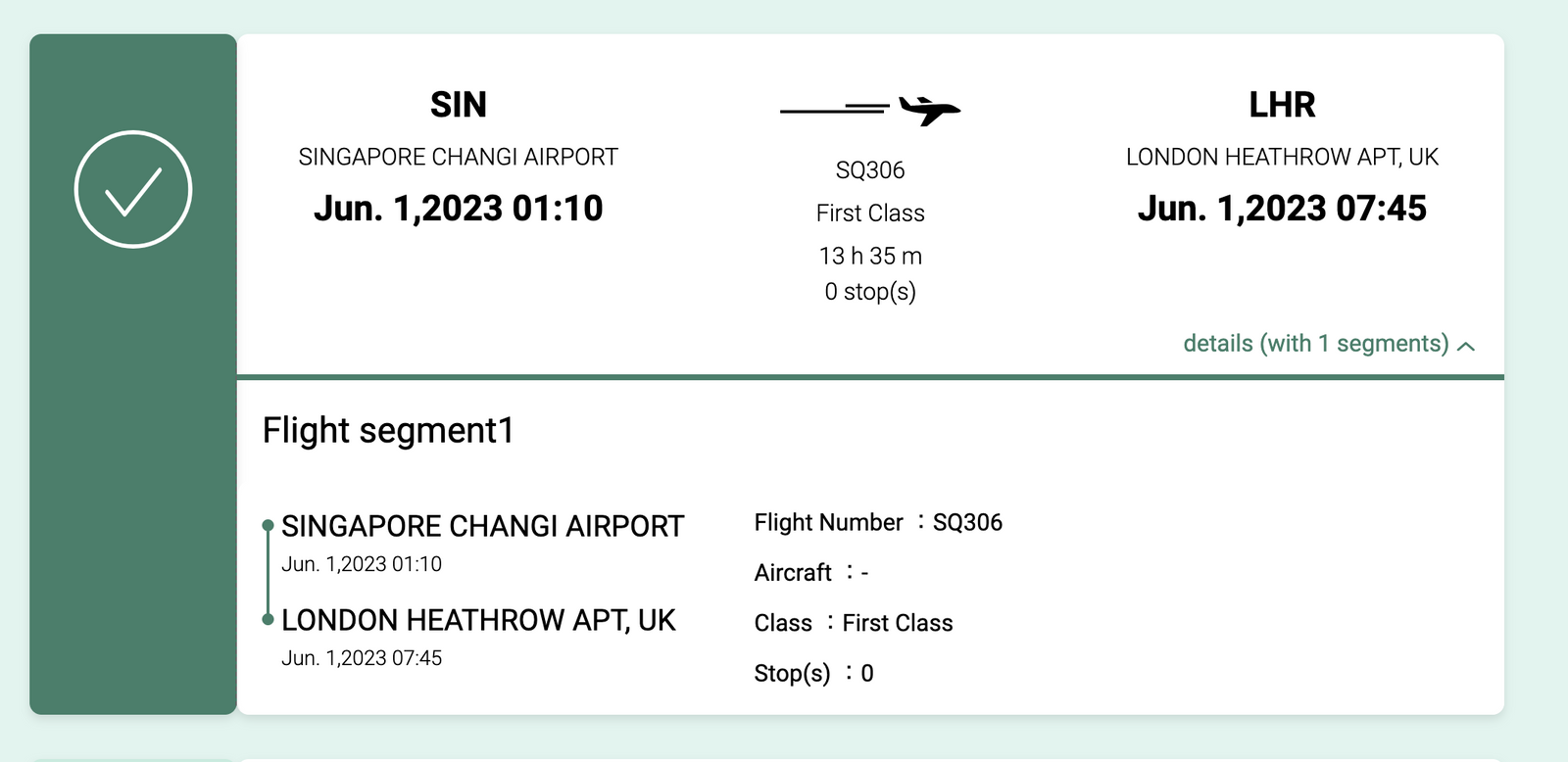
Task: Click the SQ306 flight number under plane
Action: [870, 170]
